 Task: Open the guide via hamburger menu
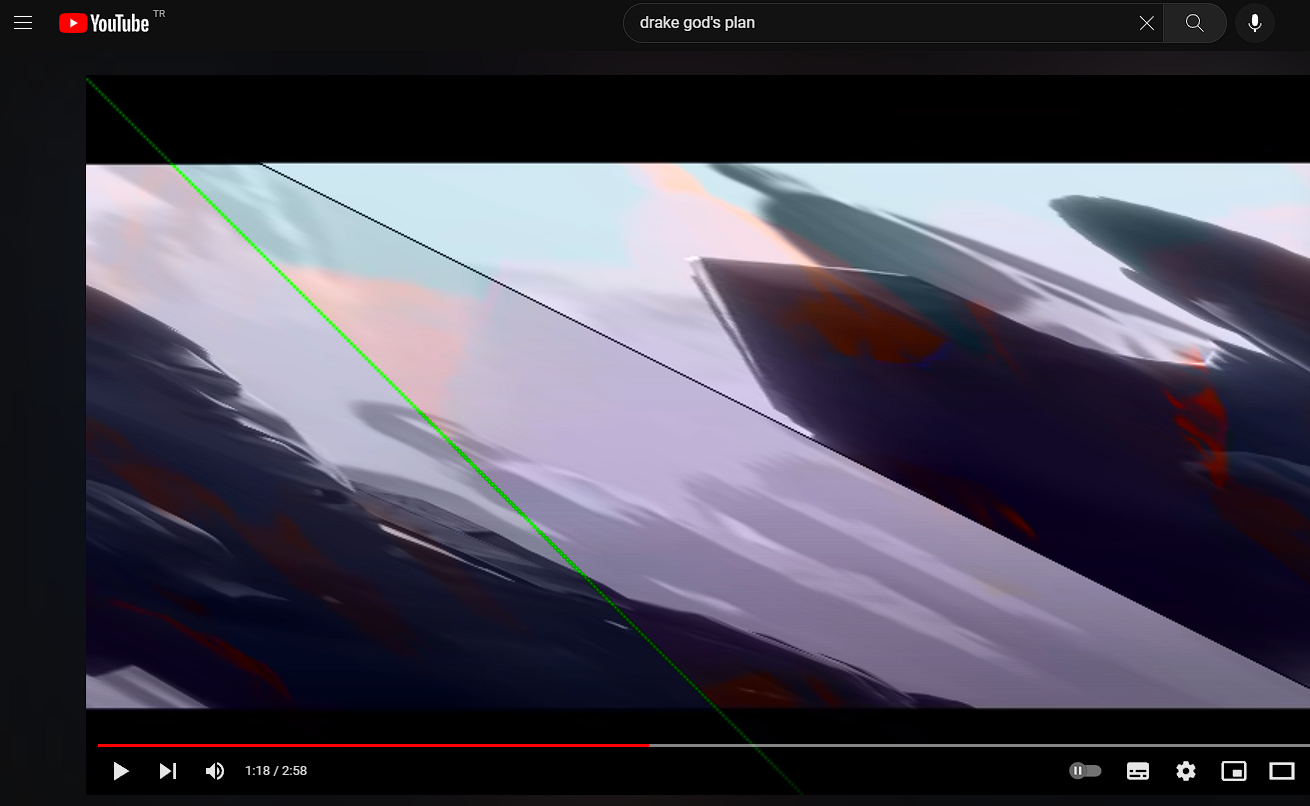coord(23,22)
